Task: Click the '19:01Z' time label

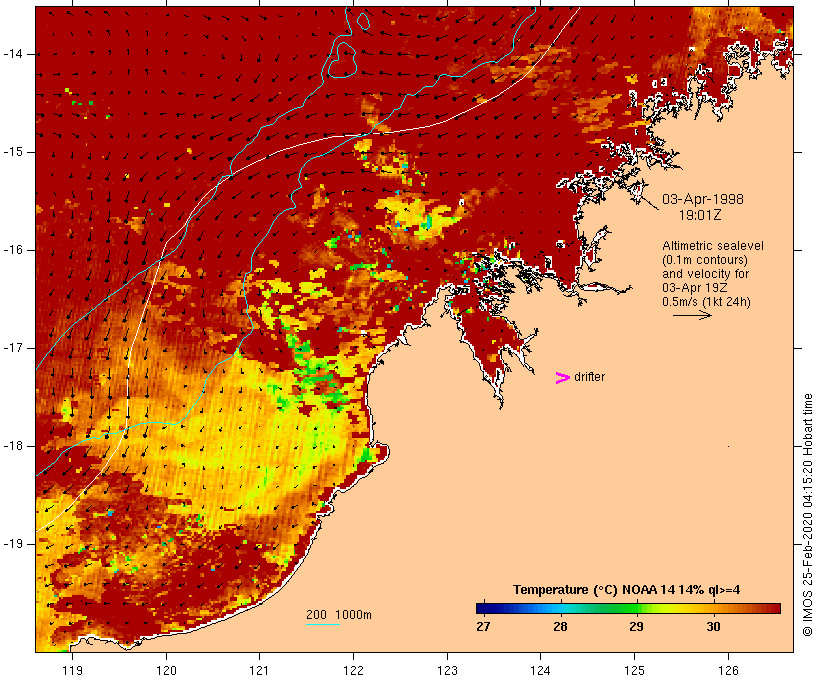Action: pos(700,215)
